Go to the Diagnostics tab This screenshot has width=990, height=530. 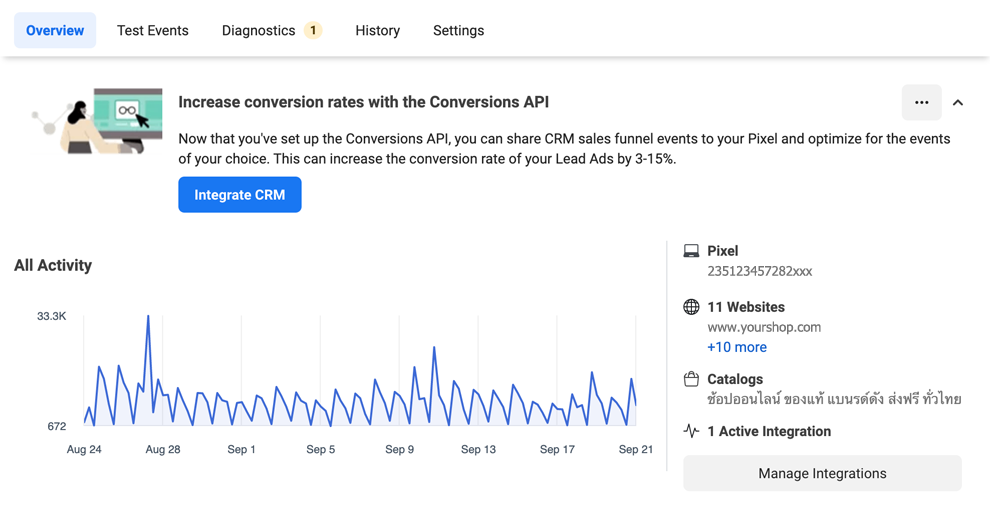tap(258, 31)
